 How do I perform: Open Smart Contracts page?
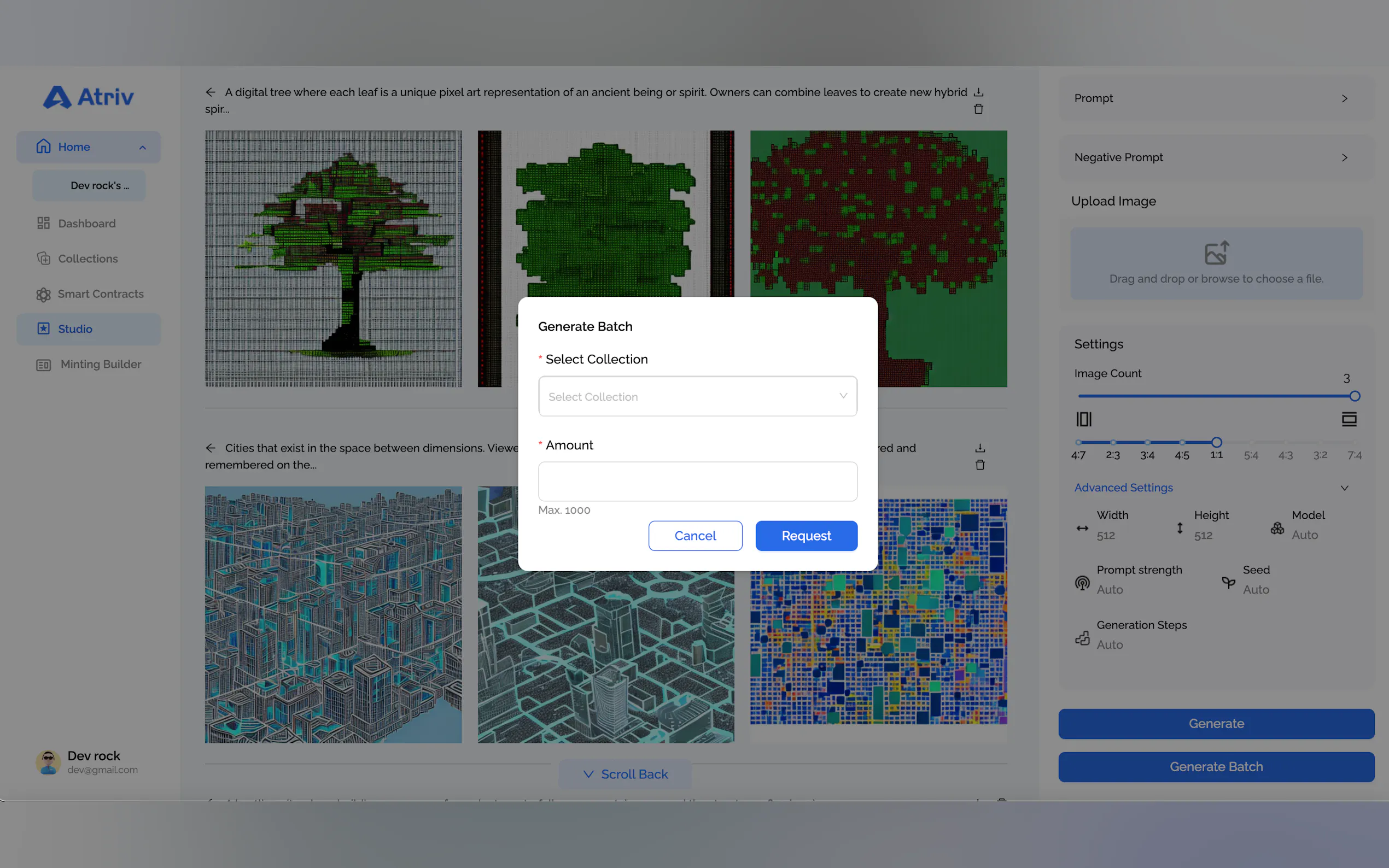pyautogui.click(x=101, y=294)
